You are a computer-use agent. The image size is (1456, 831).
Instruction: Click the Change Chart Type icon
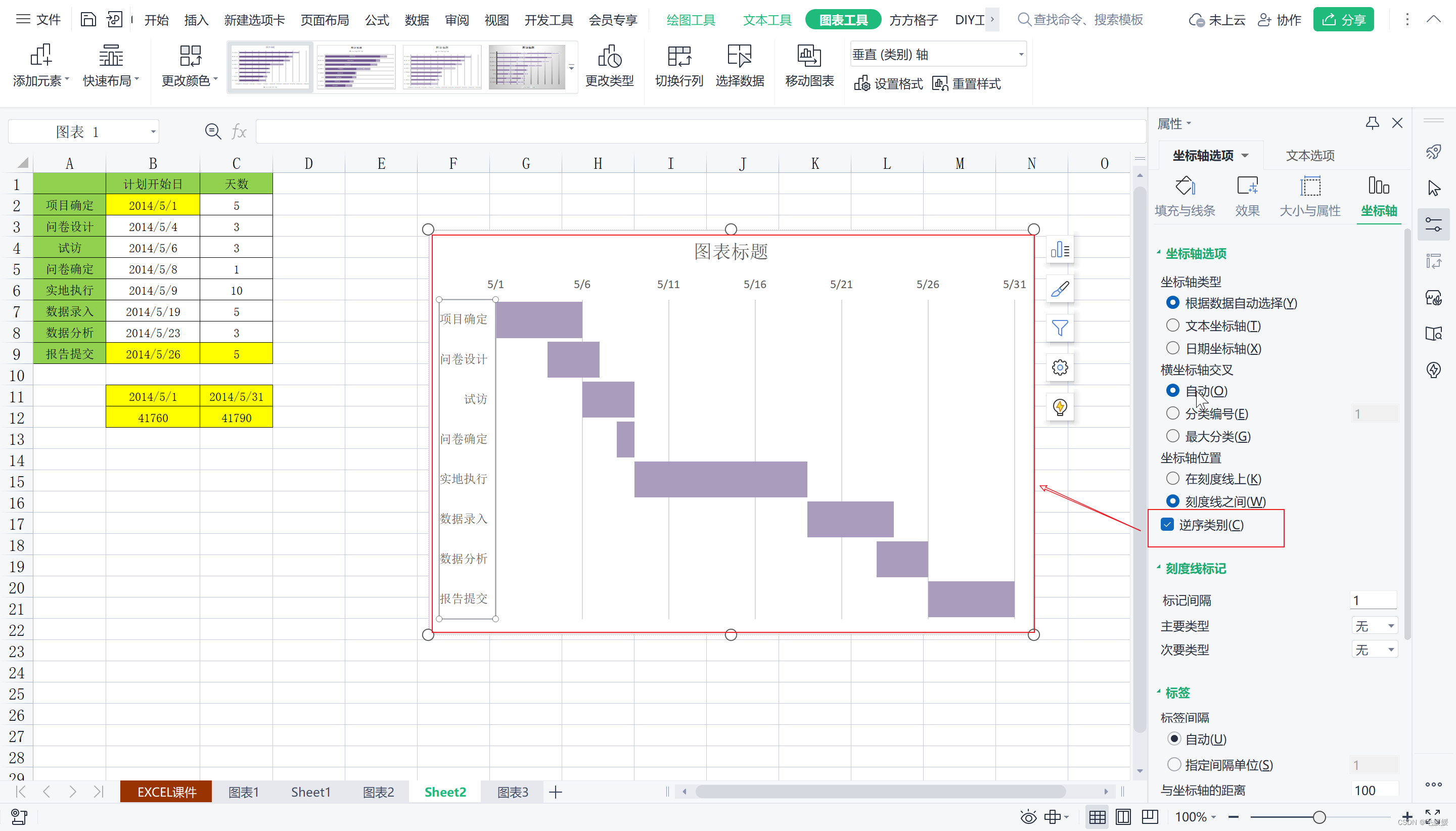click(609, 57)
